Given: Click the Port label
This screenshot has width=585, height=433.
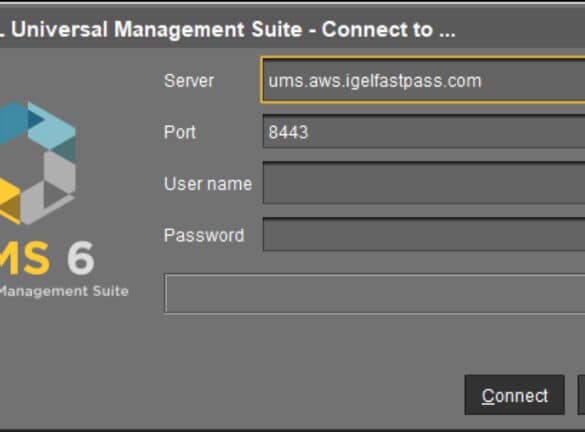Looking at the screenshot, I should [180, 132].
